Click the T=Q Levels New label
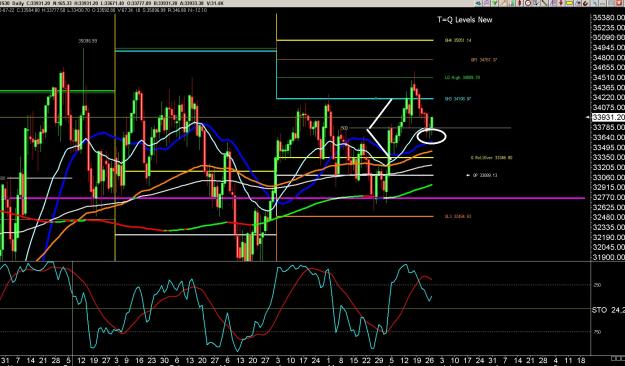625x366 pixels. click(464, 20)
